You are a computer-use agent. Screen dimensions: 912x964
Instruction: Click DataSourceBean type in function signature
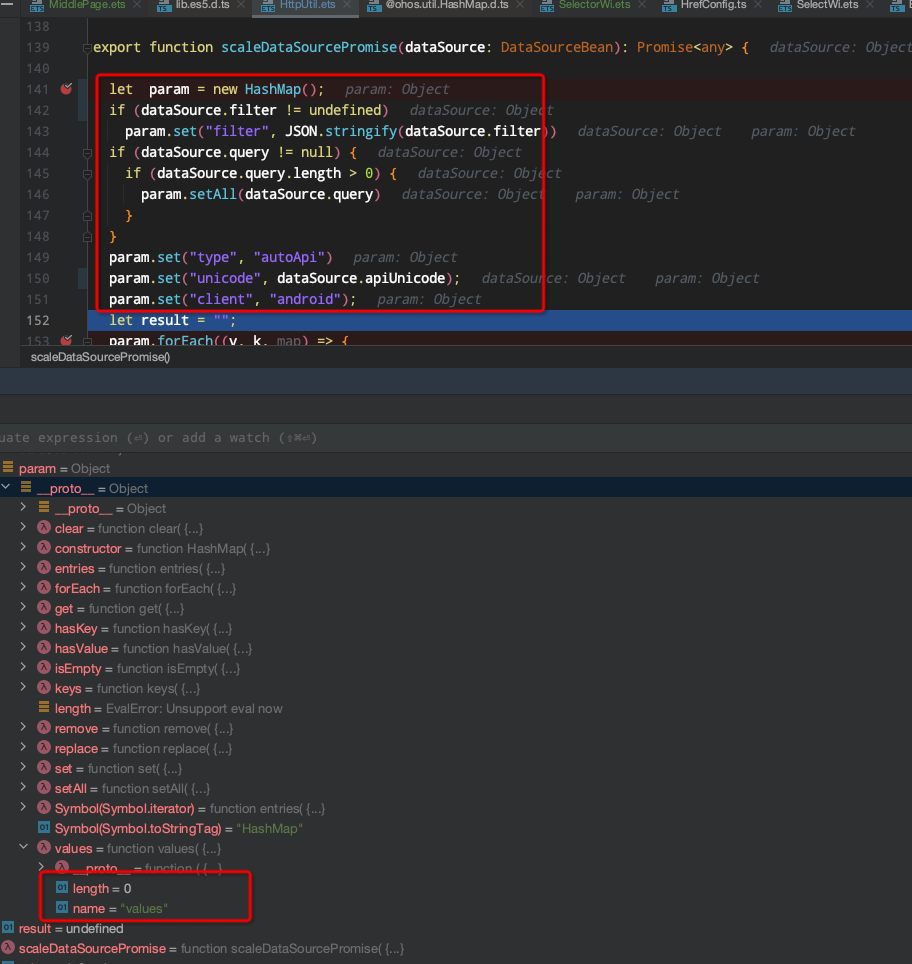click(557, 47)
